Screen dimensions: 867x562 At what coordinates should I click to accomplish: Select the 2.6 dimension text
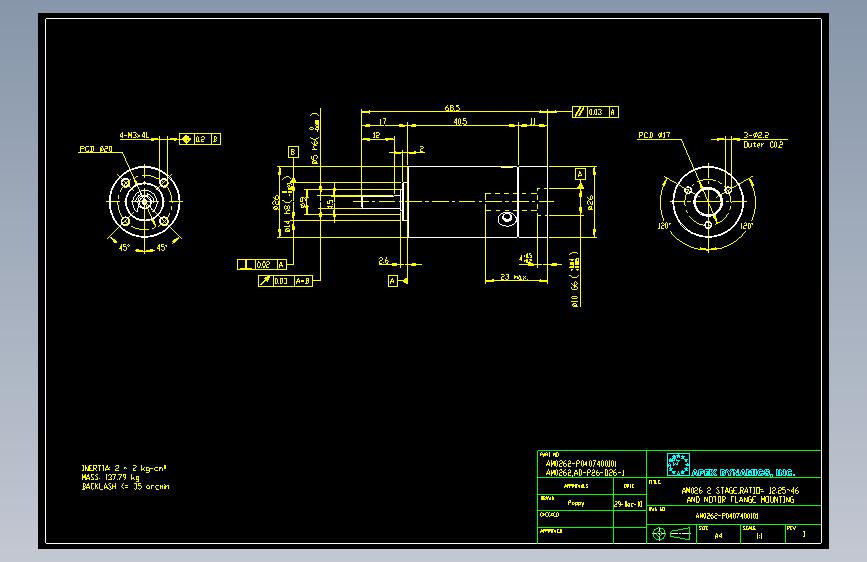pyautogui.click(x=384, y=261)
